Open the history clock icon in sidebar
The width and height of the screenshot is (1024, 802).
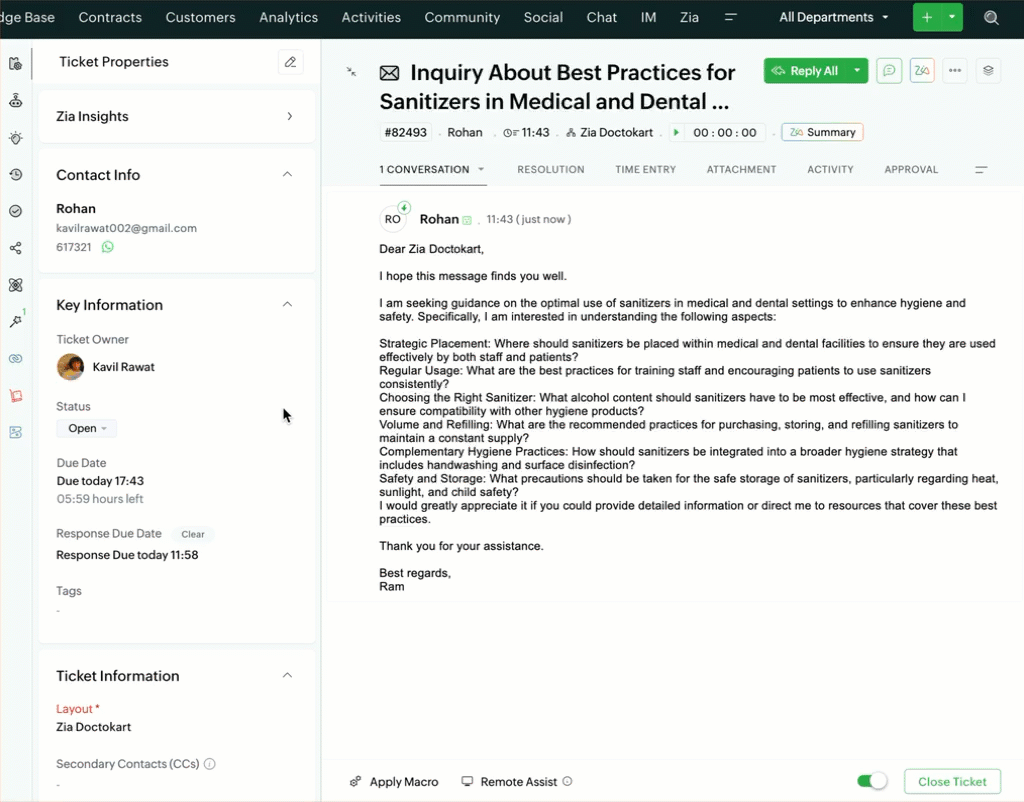click(x=15, y=175)
